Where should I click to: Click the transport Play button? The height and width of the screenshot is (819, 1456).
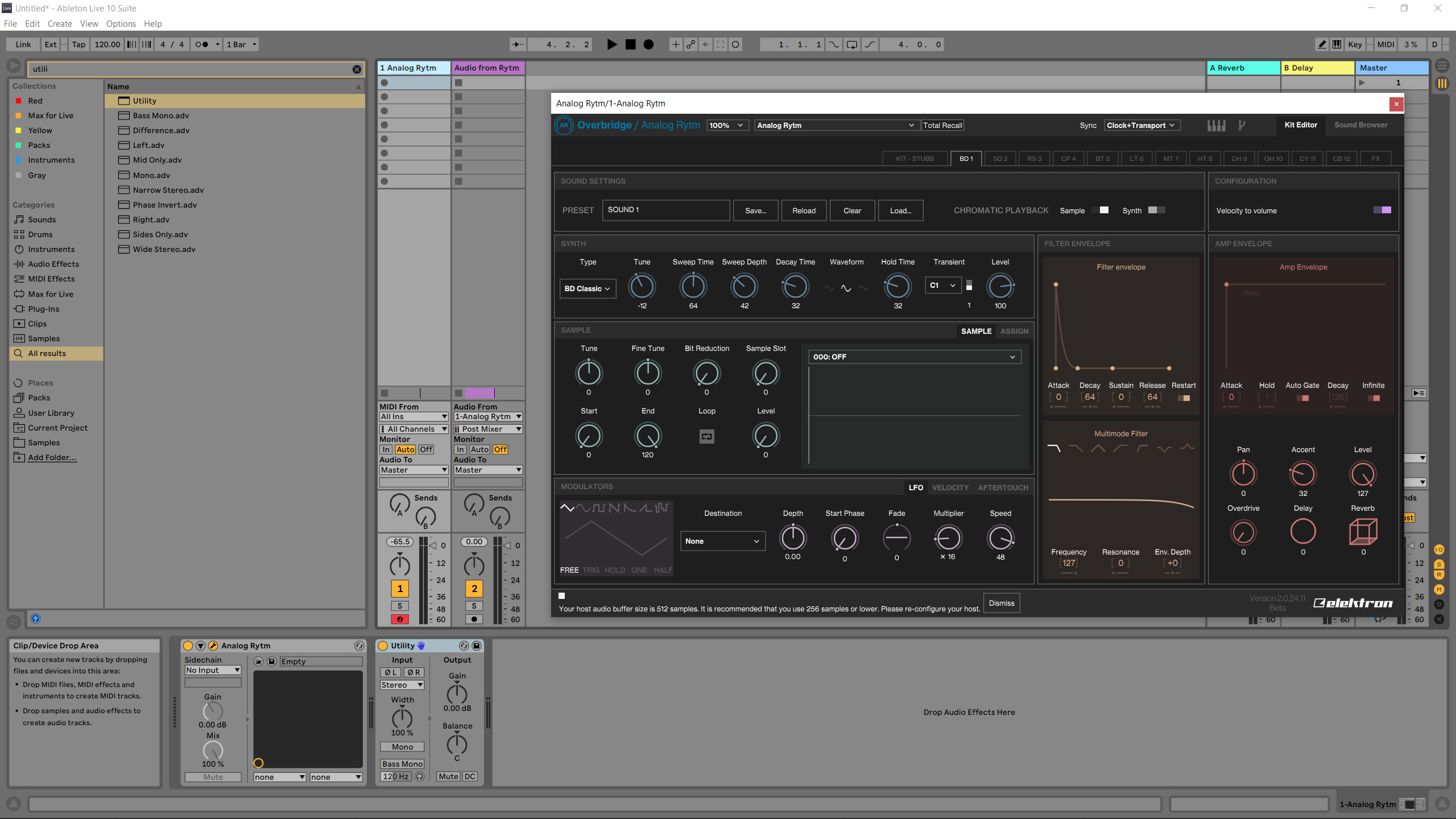pos(612,44)
